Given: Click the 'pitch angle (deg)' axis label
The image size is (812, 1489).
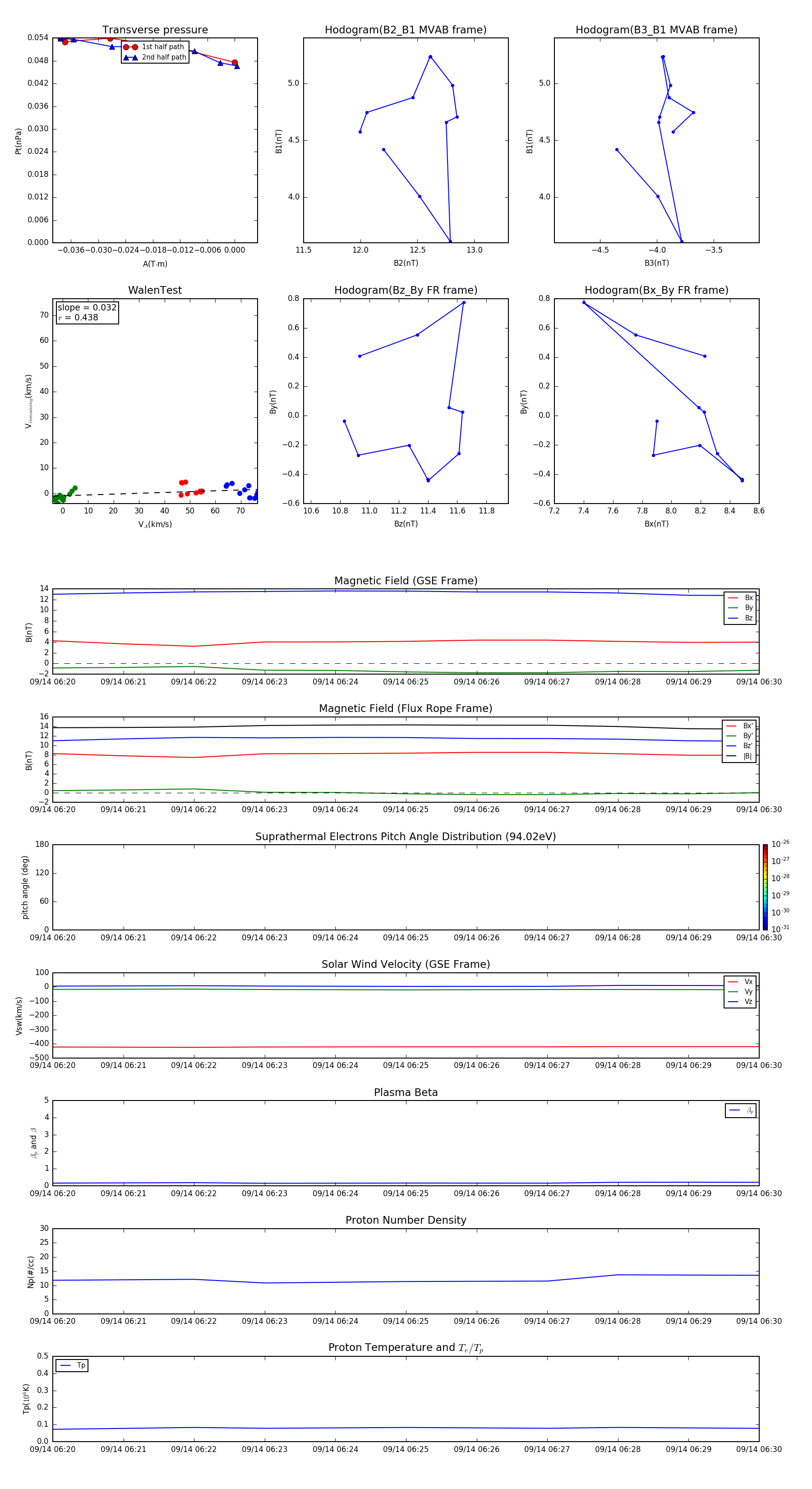Looking at the screenshot, I should click(x=25, y=887).
